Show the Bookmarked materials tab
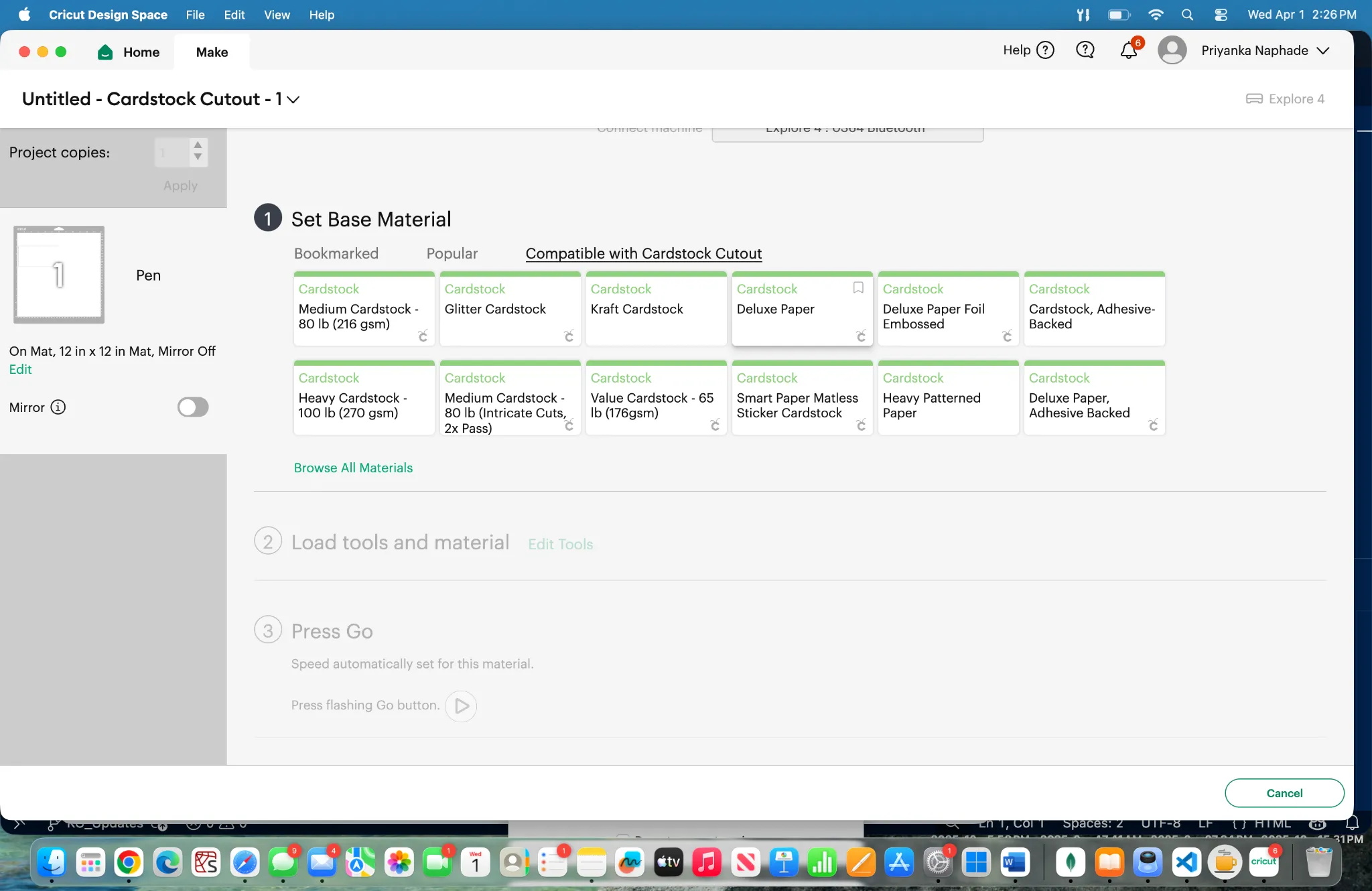Screen dimensions: 1372x891 coord(336,253)
